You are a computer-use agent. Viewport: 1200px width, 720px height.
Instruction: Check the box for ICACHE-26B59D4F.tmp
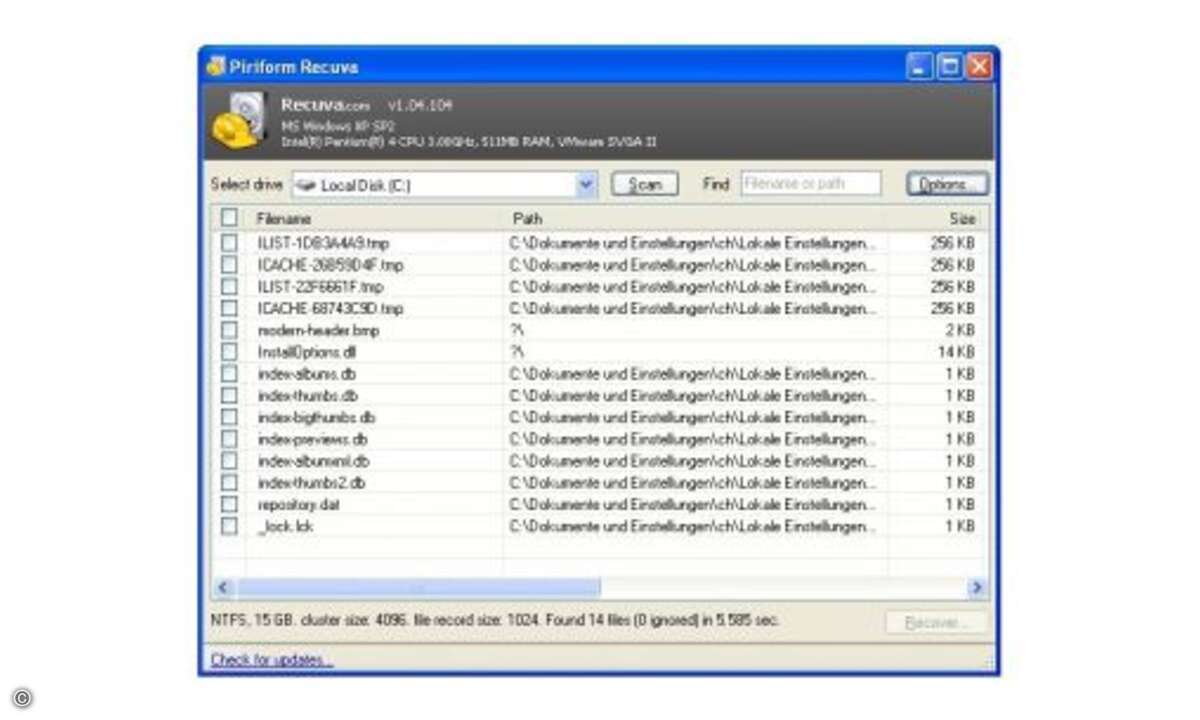coord(230,265)
